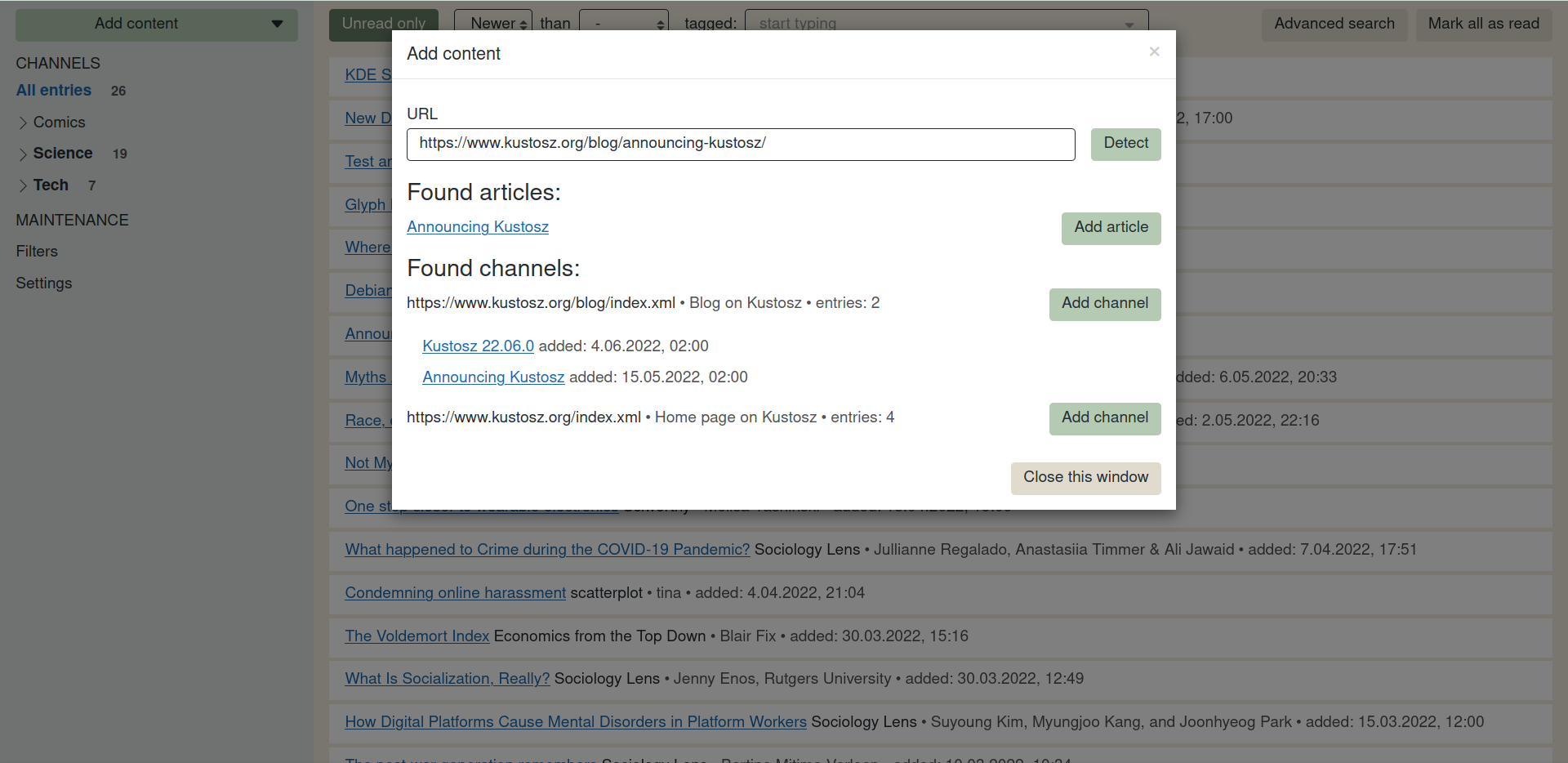Add the Home page on Kustosz channel
1568x763 pixels.
coord(1104,418)
